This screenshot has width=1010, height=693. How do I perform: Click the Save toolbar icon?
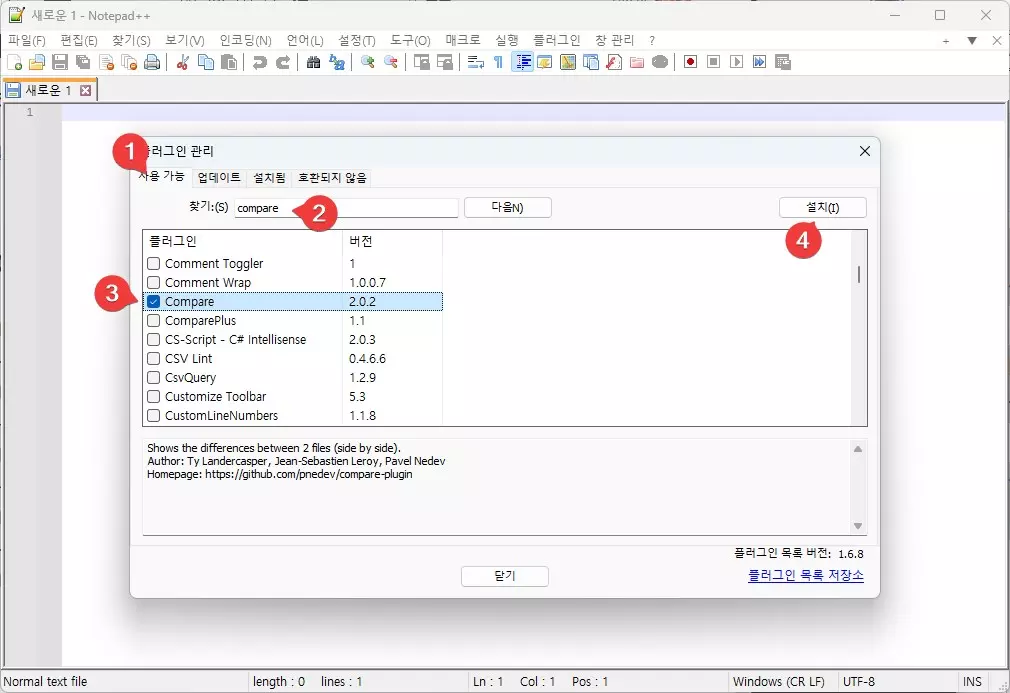pos(60,62)
